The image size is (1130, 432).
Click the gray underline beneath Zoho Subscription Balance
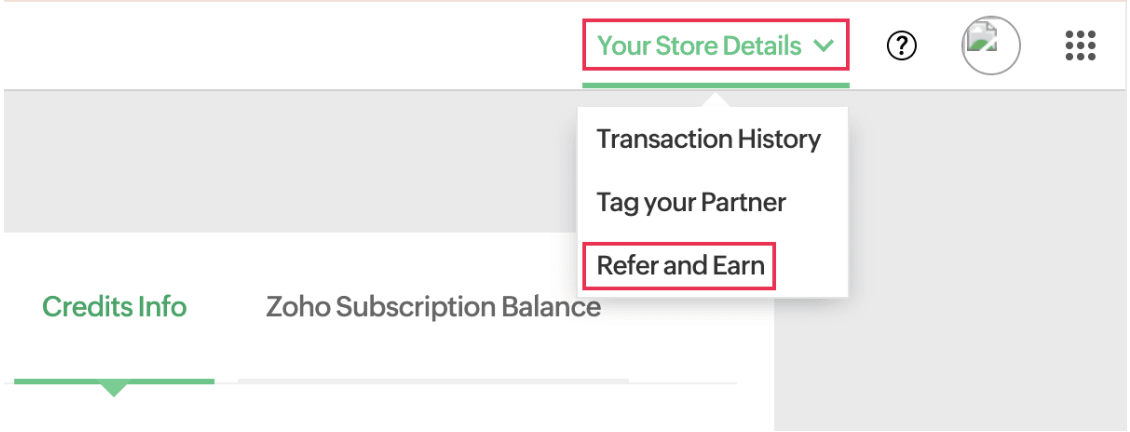(x=433, y=381)
